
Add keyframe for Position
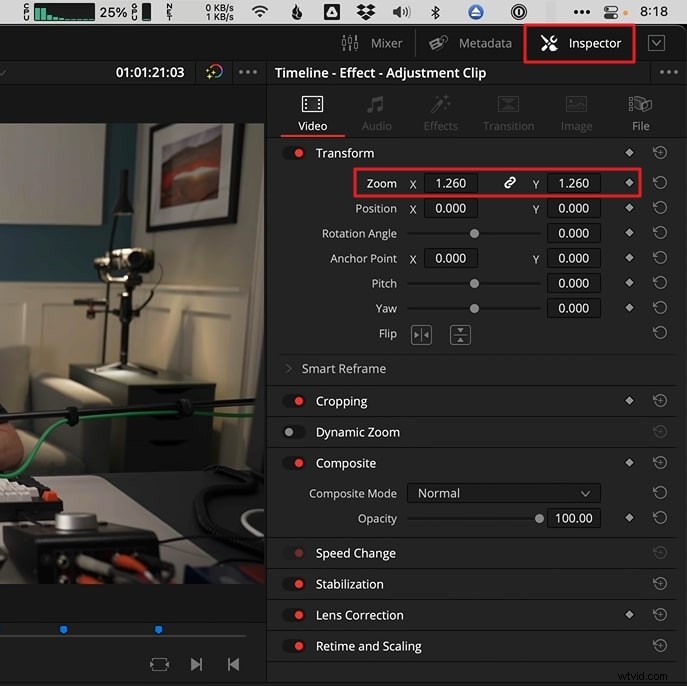tap(629, 208)
